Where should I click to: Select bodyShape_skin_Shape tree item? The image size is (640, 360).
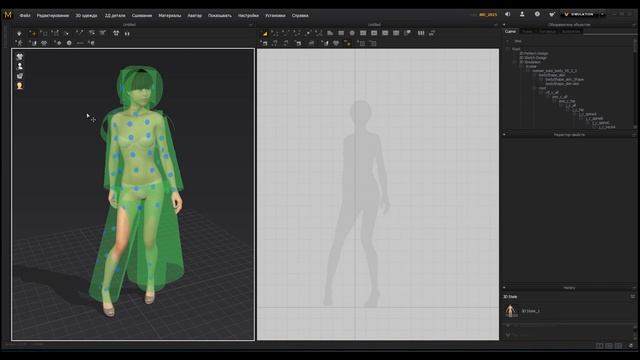564,80
